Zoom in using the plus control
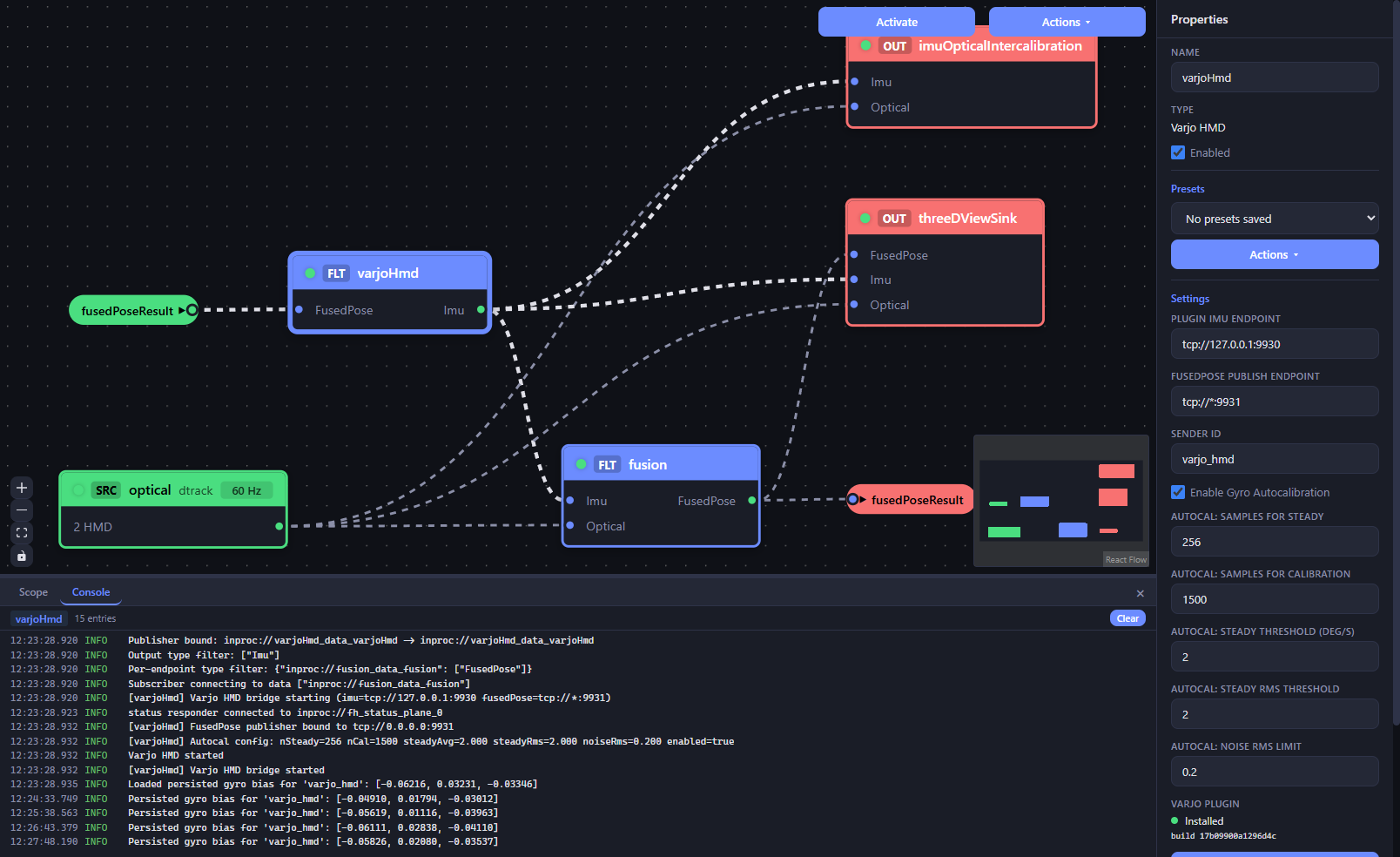1400x857 pixels. point(22,488)
